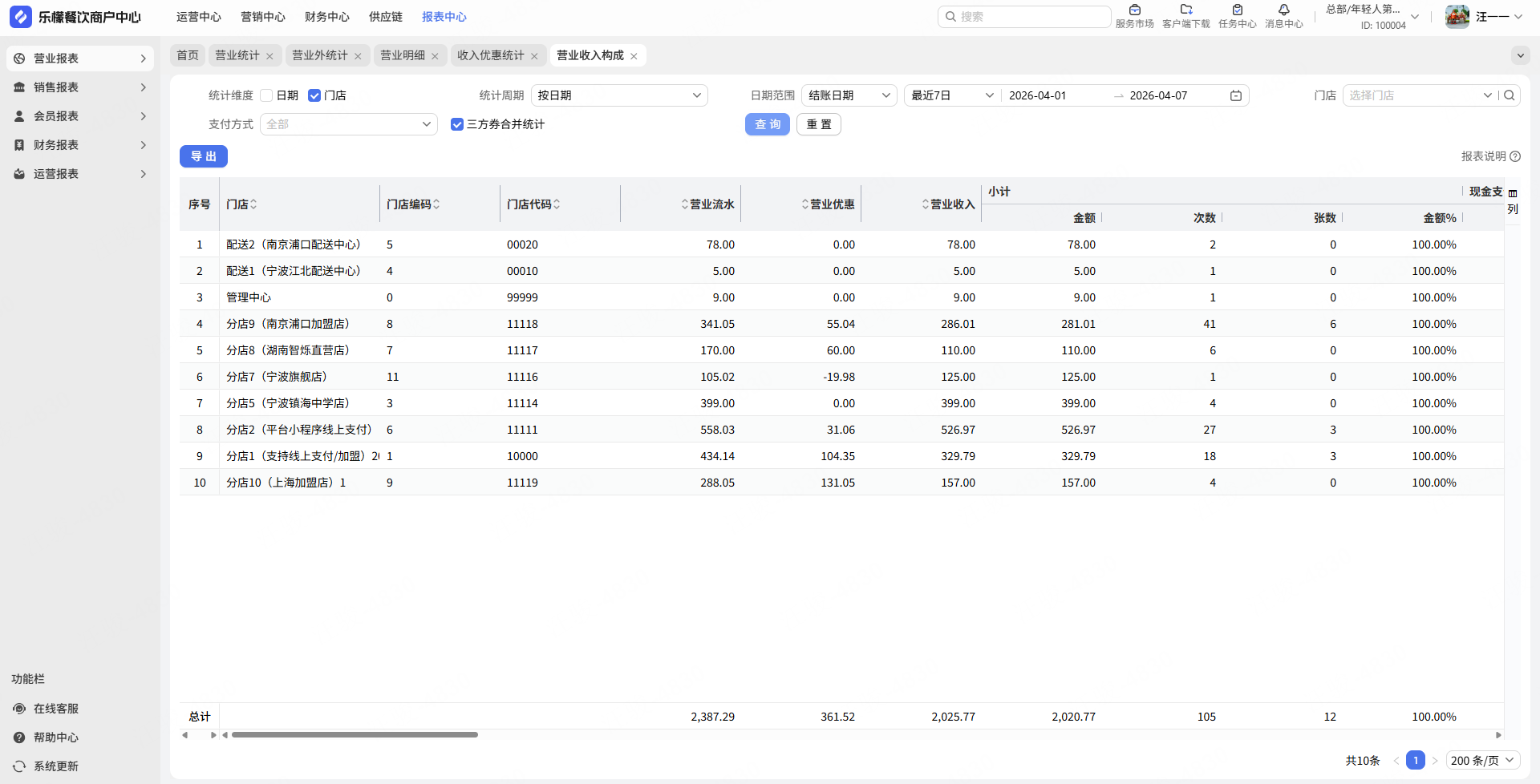The image size is (1540, 784).
Task: Open the 任务中心 icon
Action: pos(1238,10)
